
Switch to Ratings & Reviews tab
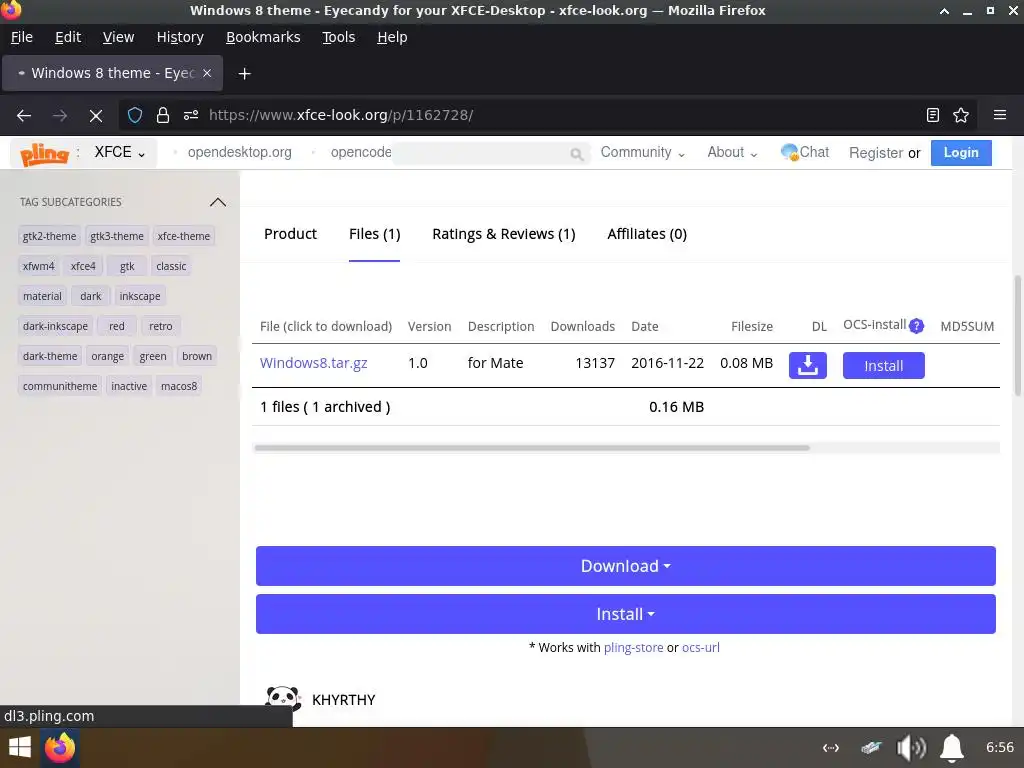tap(504, 234)
